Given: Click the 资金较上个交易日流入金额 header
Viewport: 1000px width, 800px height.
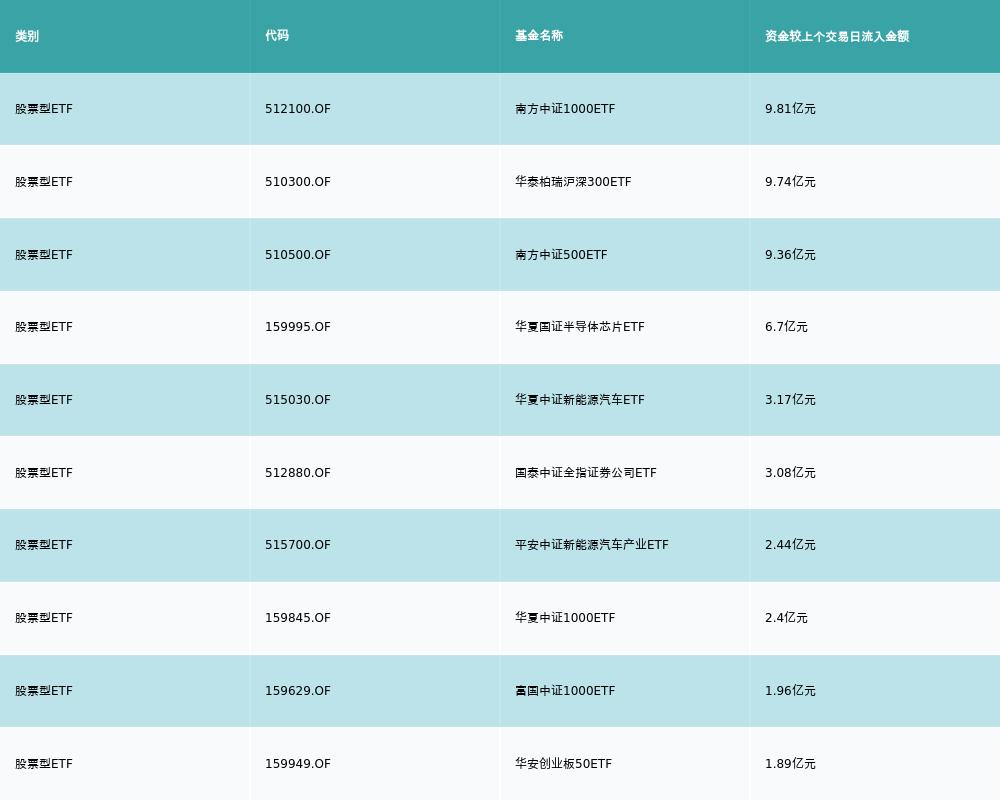Looking at the screenshot, I should point(837,36).
